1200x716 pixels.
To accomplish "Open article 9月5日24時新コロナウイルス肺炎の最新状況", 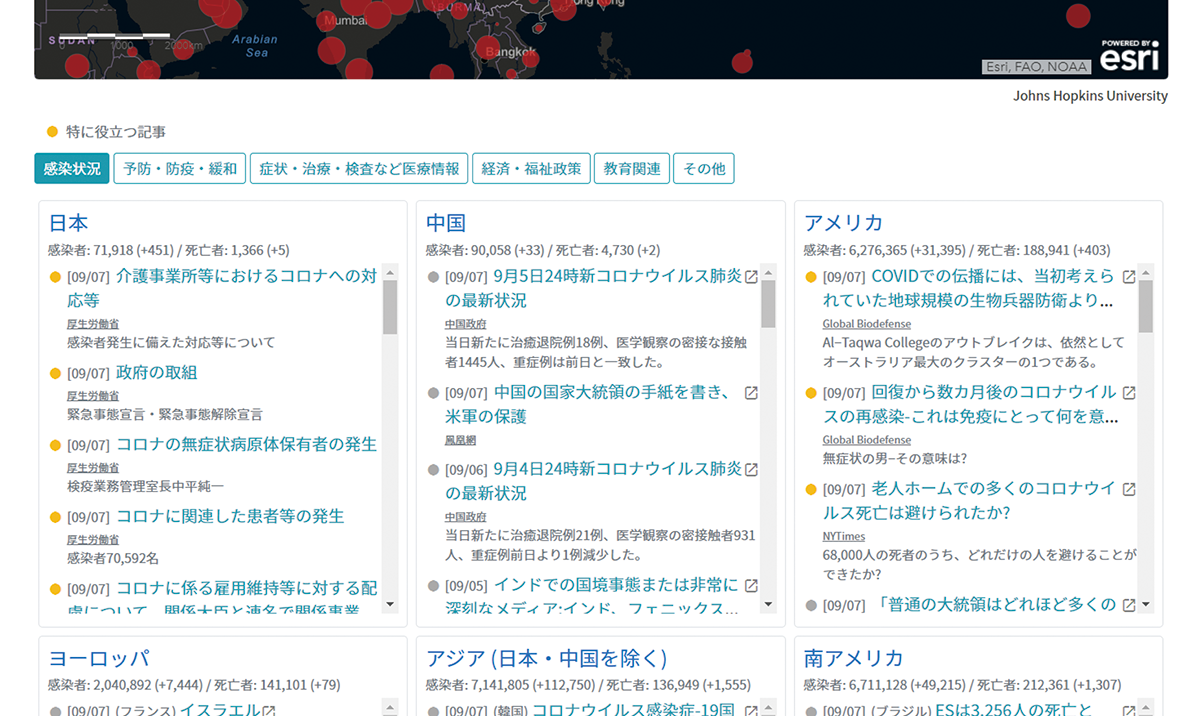I will 594,288.
